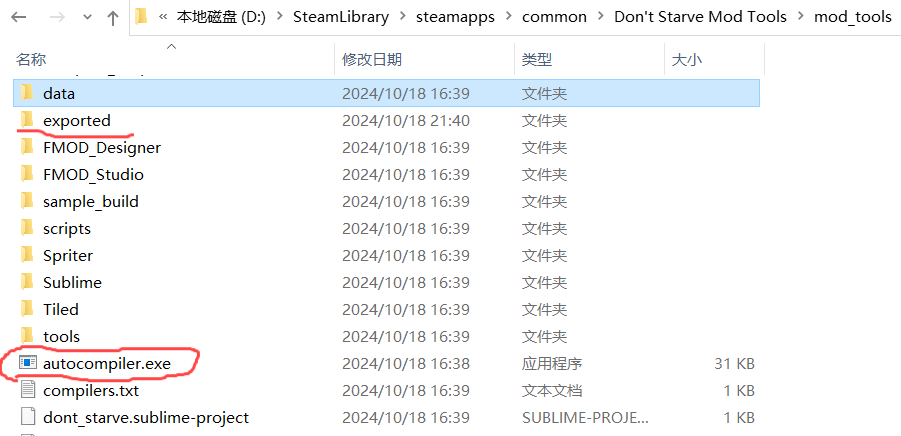Click the forward navigation arrow

click(56, 17)
